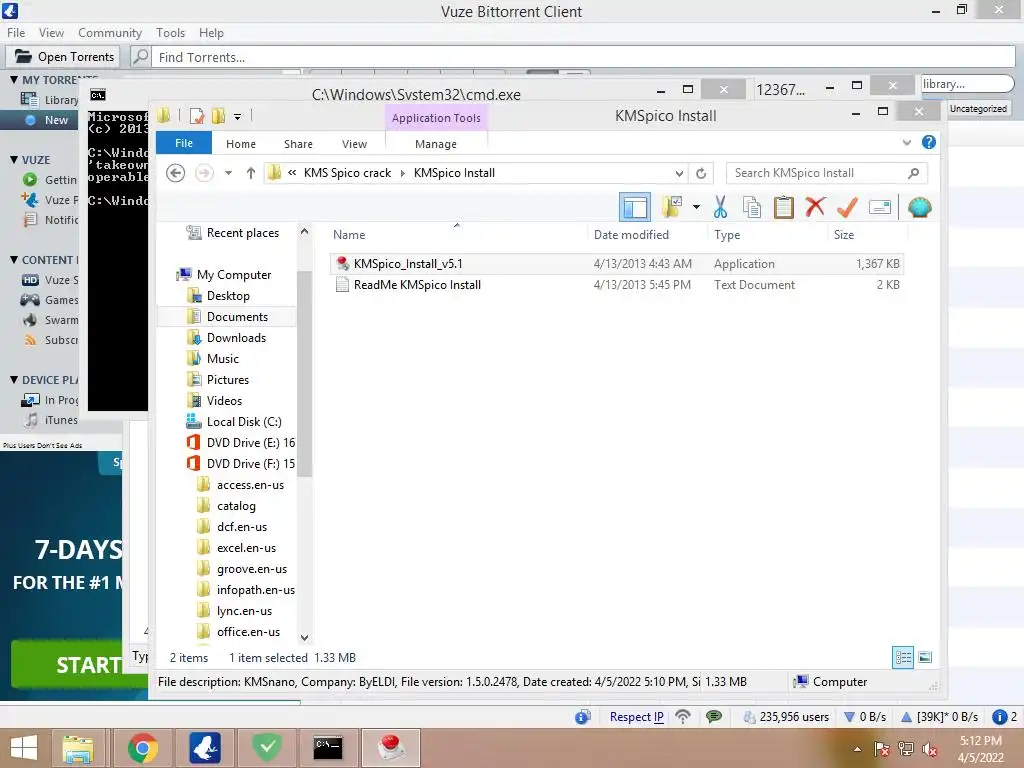This screenshot has height=768, width=1024.
Task: Open the recent locations dropdown arrow
Action: click(229, 173)
